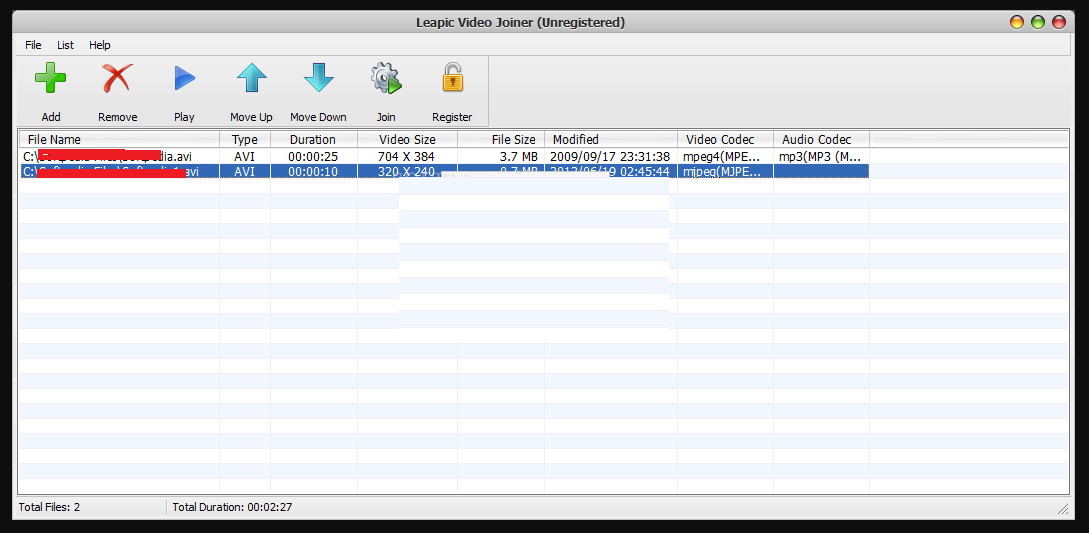Screen dimensions: 1089x533
Task: Open the Help menu
Action: coord(99,45)
